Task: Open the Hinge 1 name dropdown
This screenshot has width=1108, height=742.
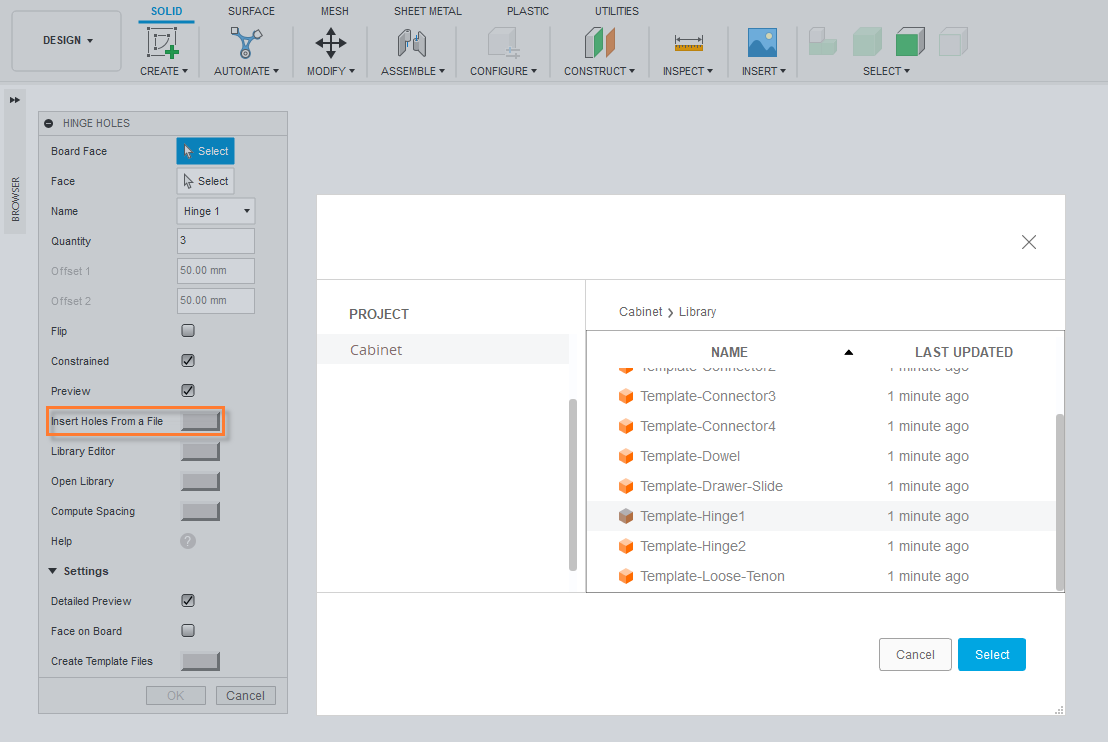Action: coord(215,211)
